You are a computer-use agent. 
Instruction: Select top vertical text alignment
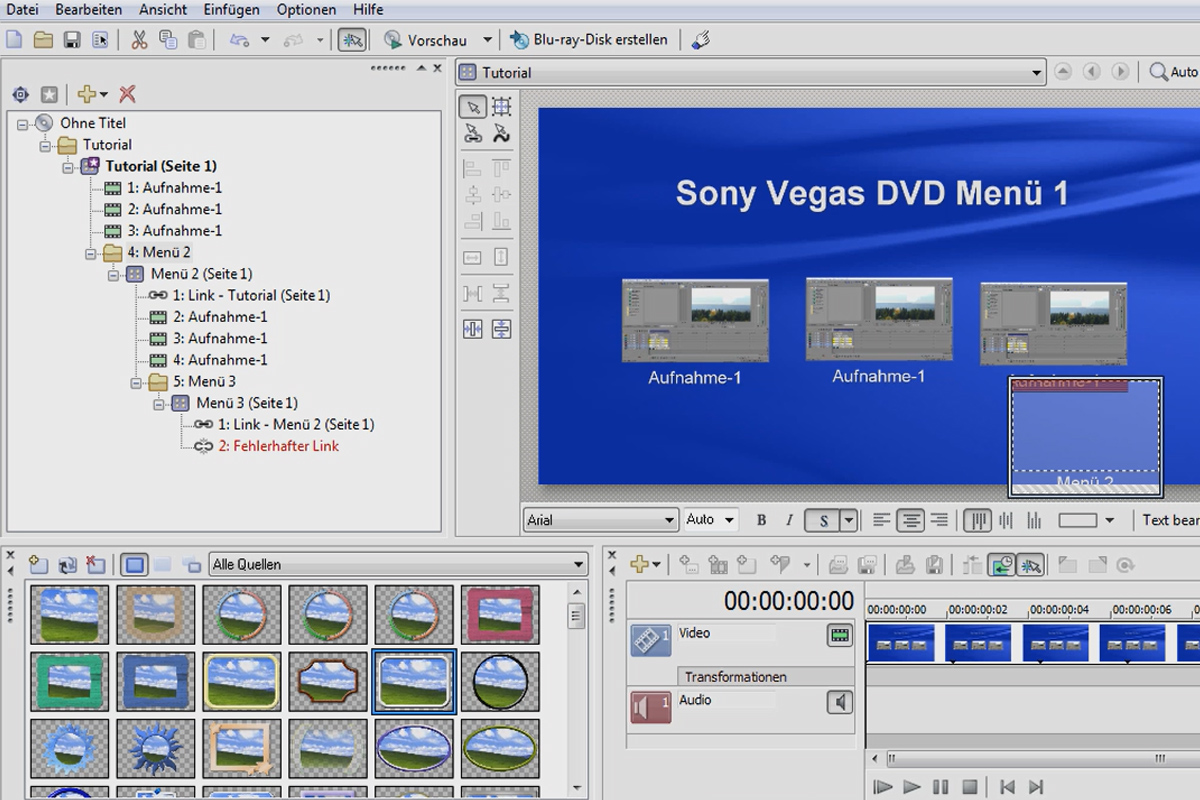tap(977, 520)
